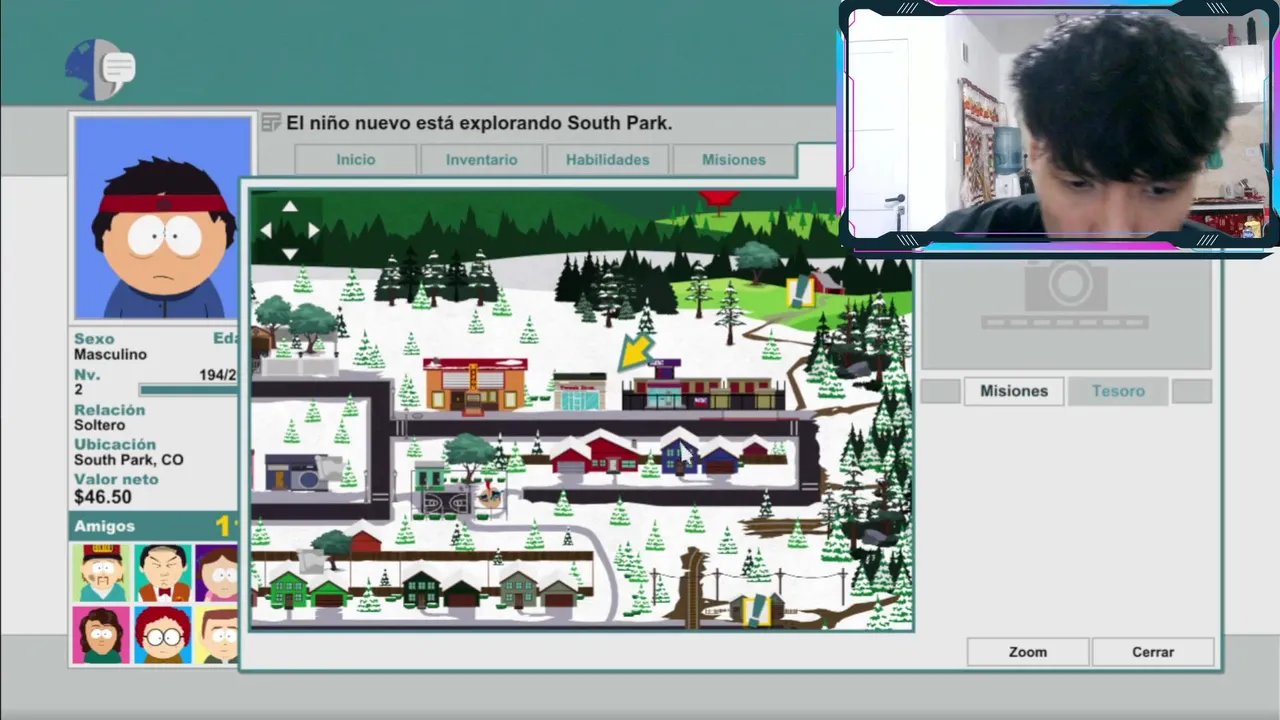Screen dimensions: 1280x720
Task: Open friend on purple background
Action: [217, 573]
